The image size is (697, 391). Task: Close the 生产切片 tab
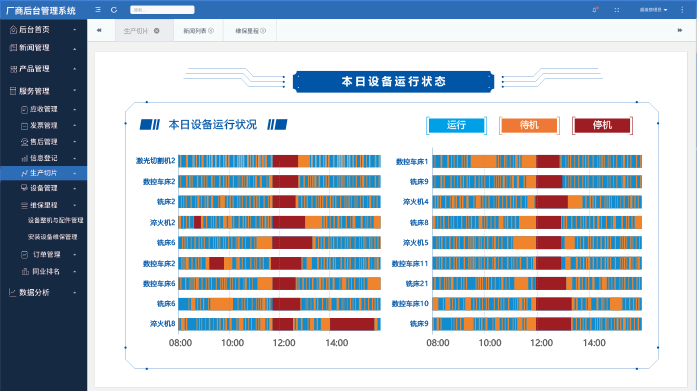[156, 31]
